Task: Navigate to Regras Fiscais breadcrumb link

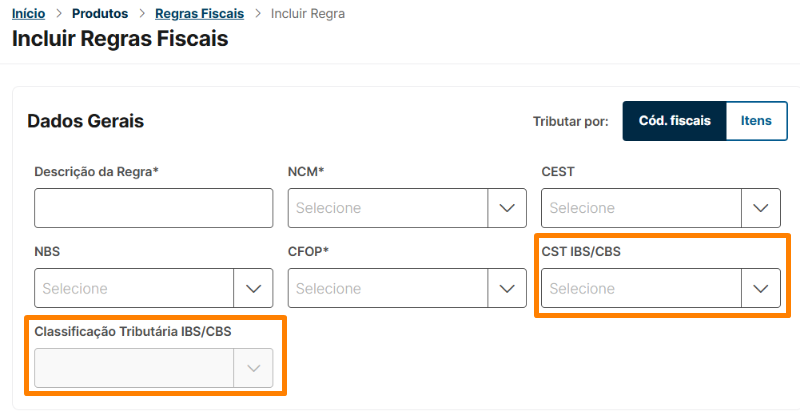Action: 198,14
